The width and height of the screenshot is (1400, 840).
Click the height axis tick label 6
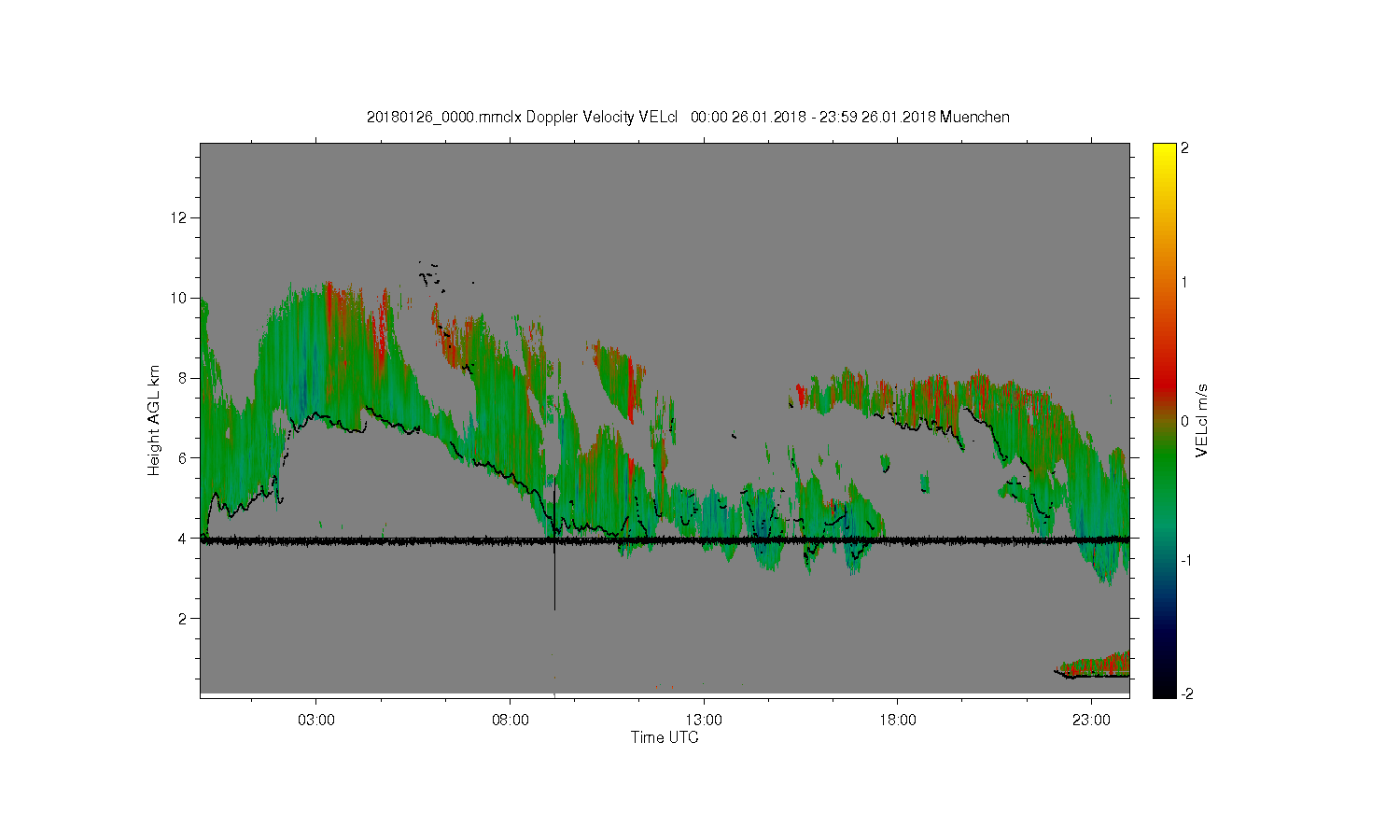(x=184, y=458)
